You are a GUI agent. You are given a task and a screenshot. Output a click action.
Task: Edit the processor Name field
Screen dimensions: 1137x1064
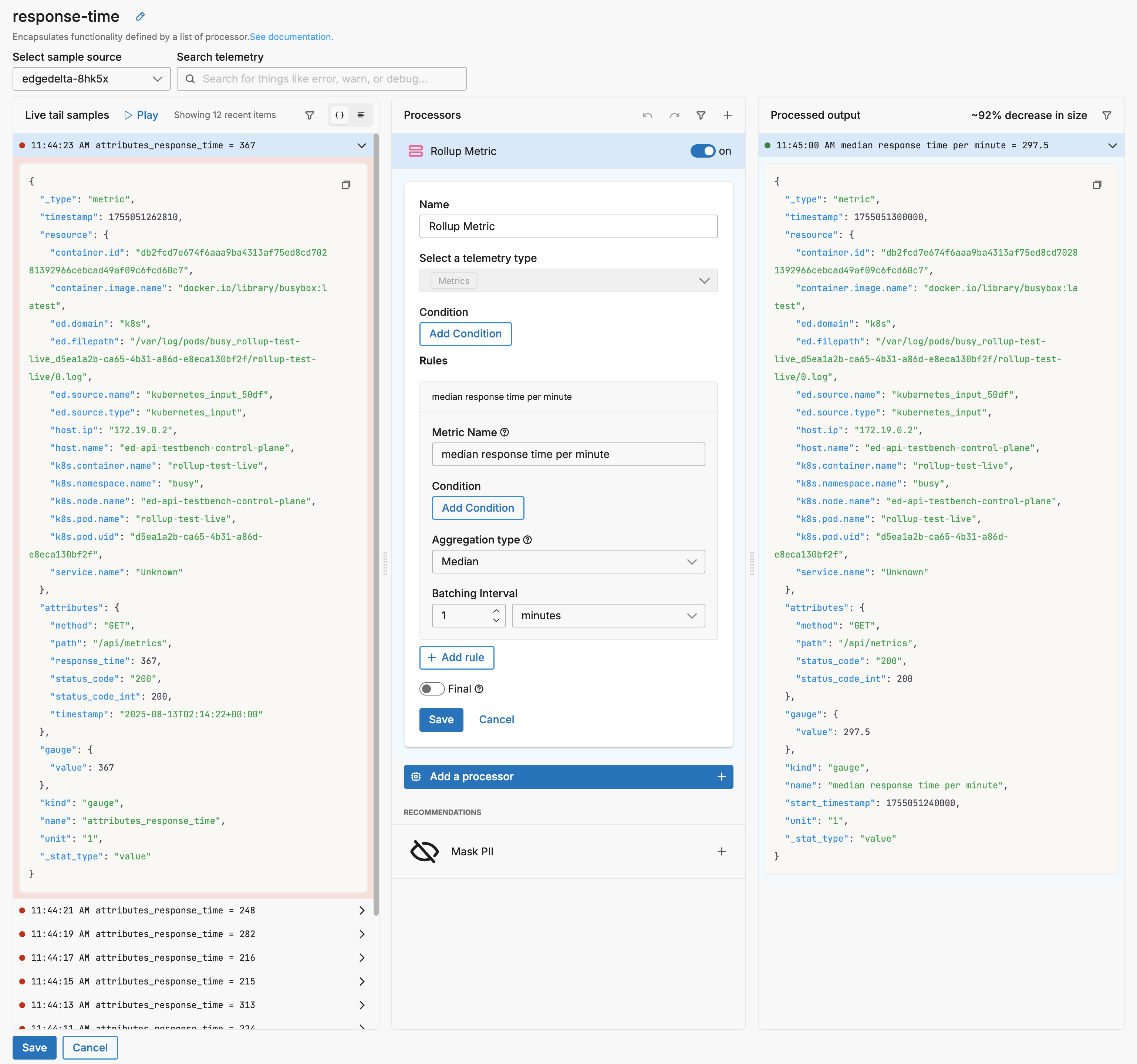[568, 226]
